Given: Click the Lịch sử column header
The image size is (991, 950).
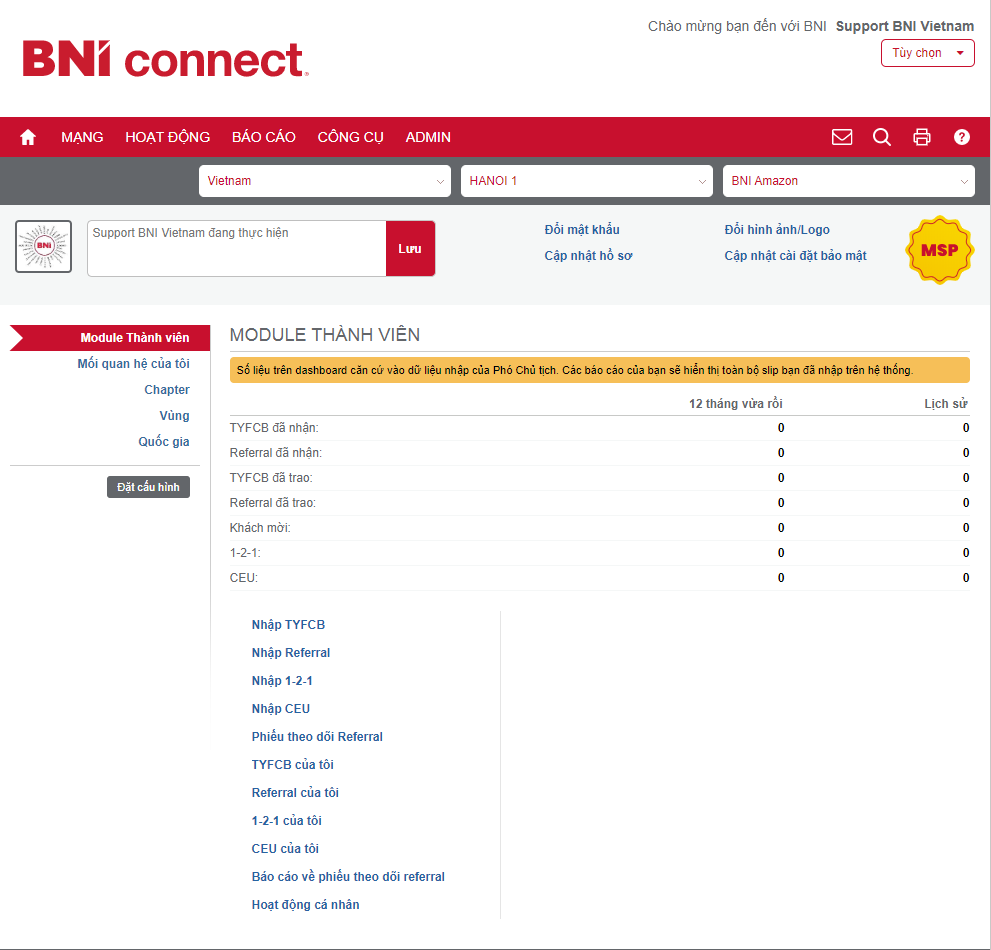Looking at the screenshot, I should click(945, 403).
